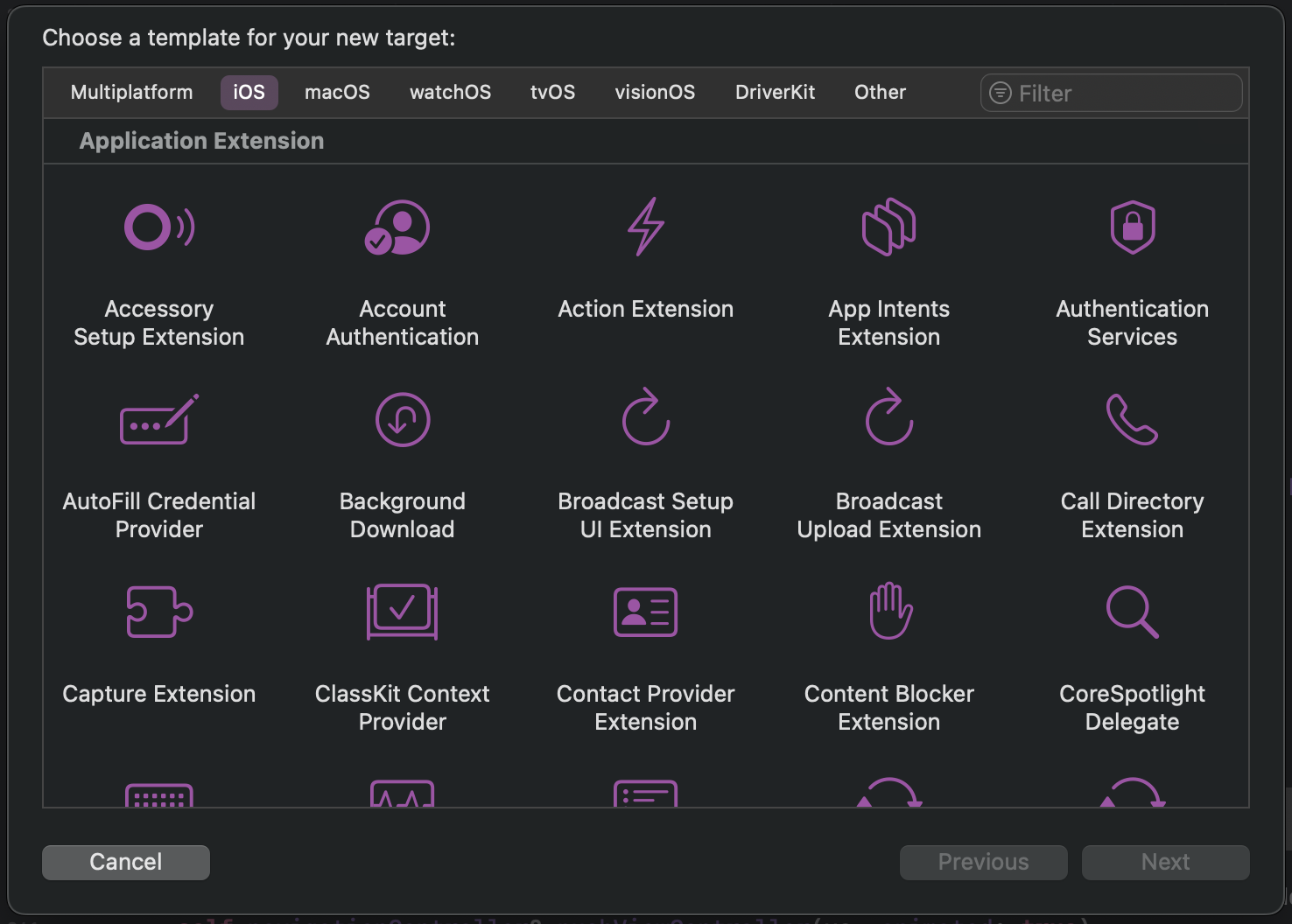1292x924 pixels.
Task: Select the Broadcast Setup UI Extension icon
Action: click(x=646, y=418)
